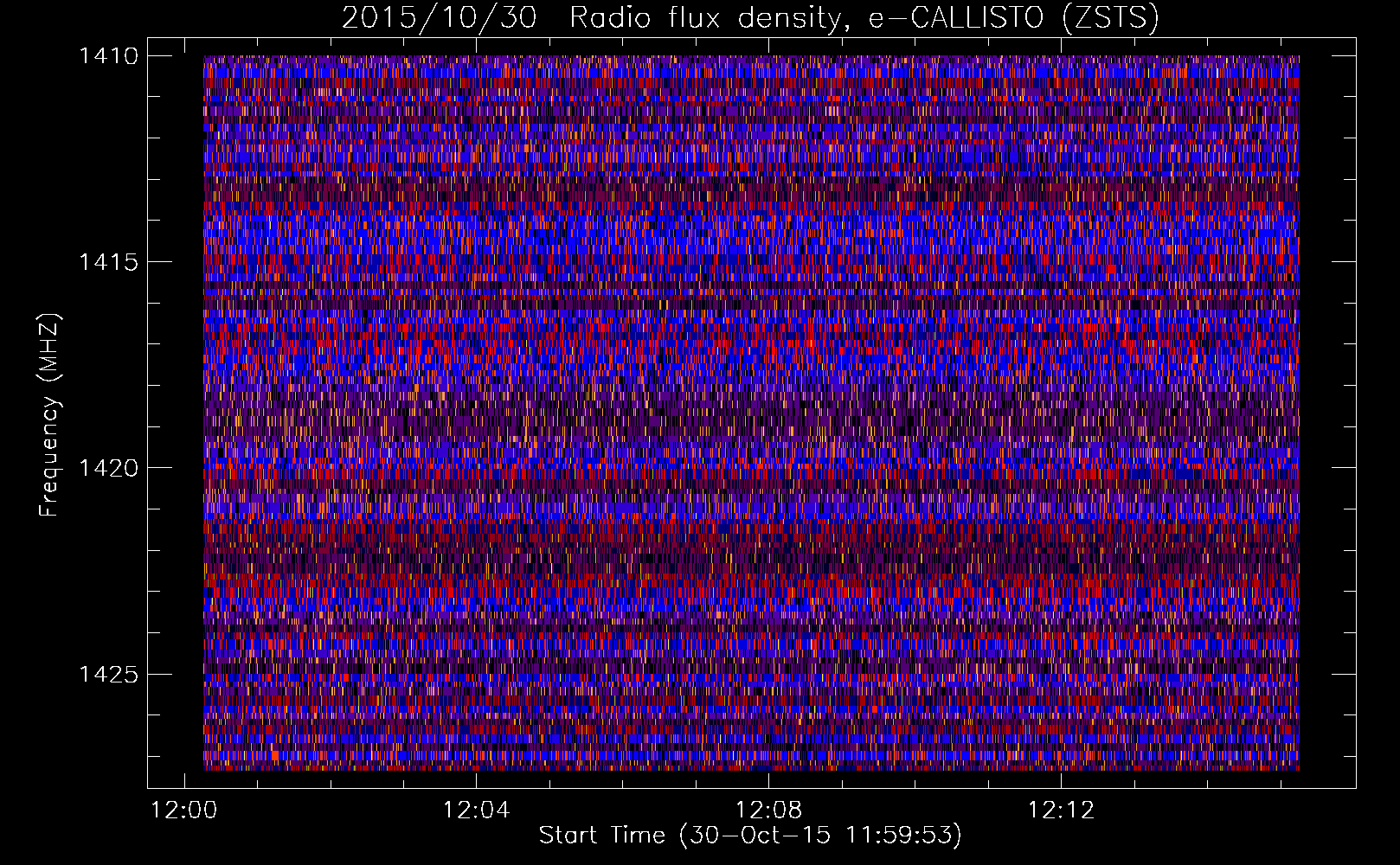The width and height of the screenshot is (1400, 865).
Task: Select the 1410 frequency tick label
Action: [x=108, y=56]
